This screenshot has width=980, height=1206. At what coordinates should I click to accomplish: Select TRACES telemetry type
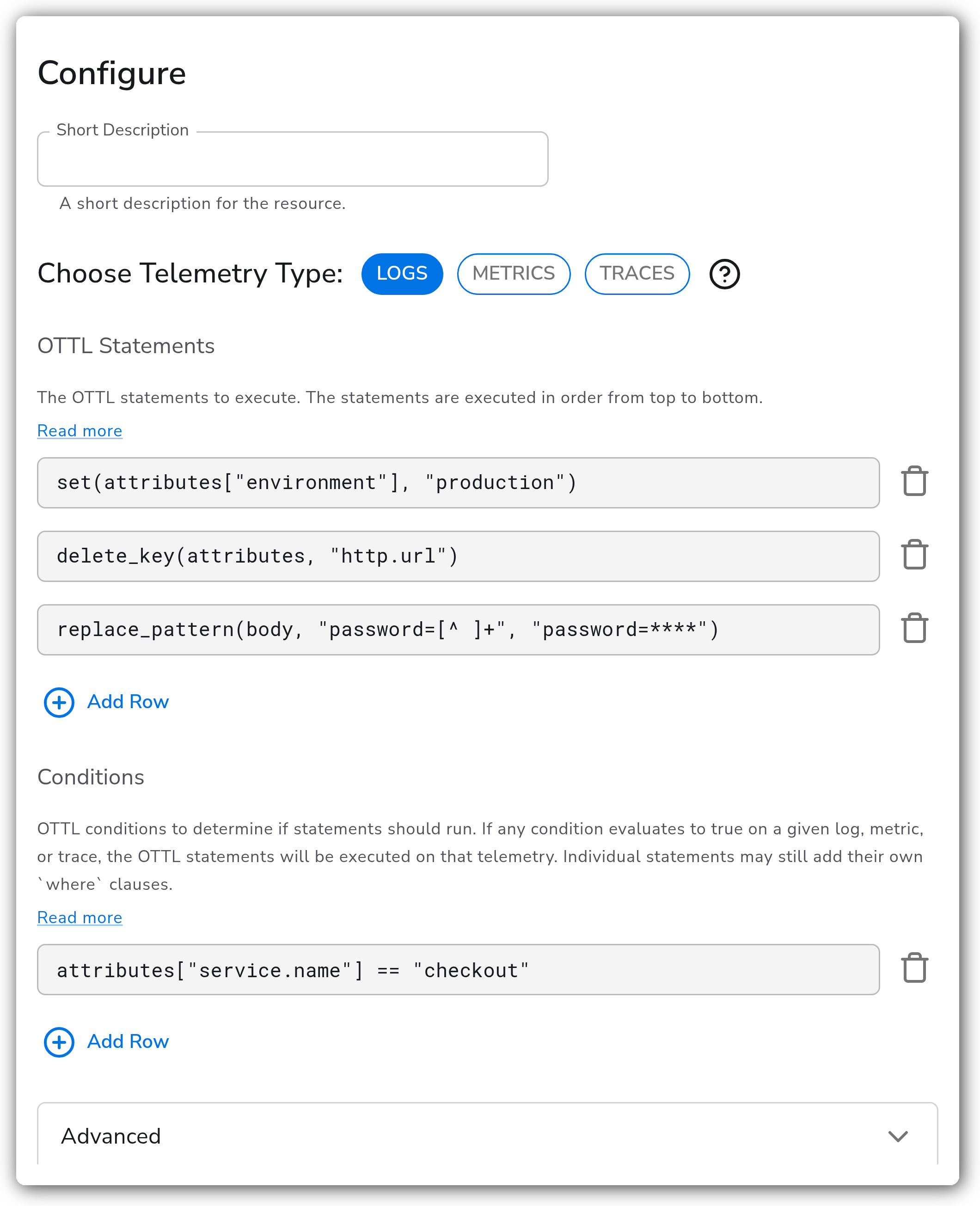(x=637, y=274)
